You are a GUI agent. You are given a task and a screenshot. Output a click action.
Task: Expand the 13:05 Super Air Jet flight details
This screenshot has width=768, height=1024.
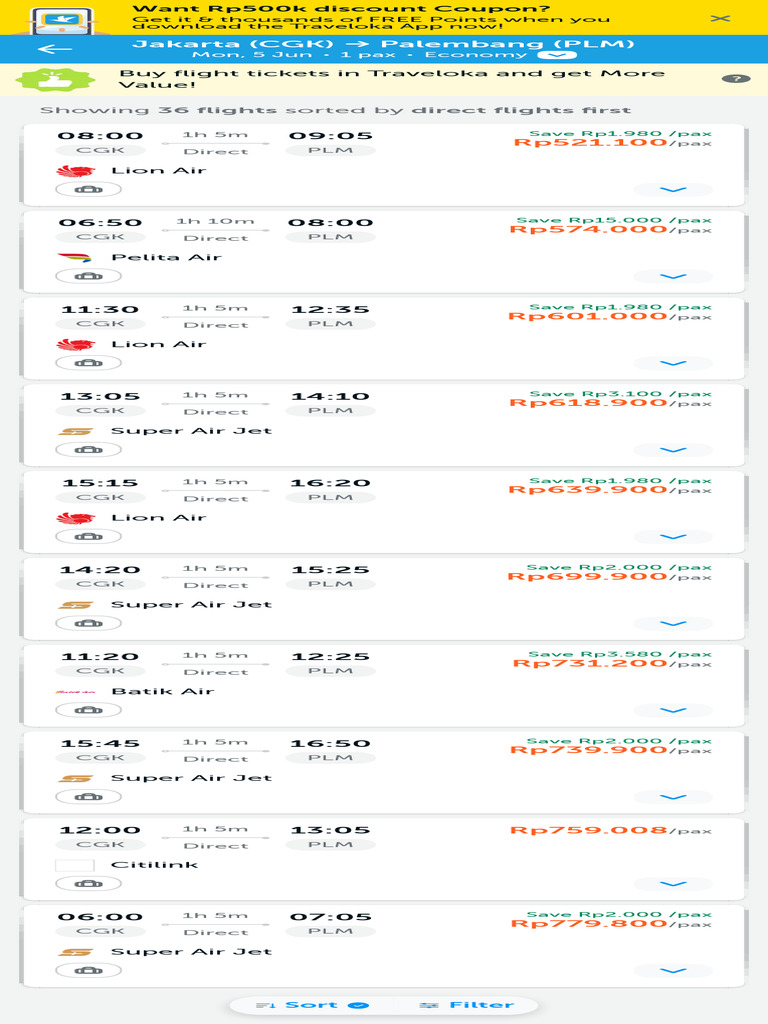point(674,450)
